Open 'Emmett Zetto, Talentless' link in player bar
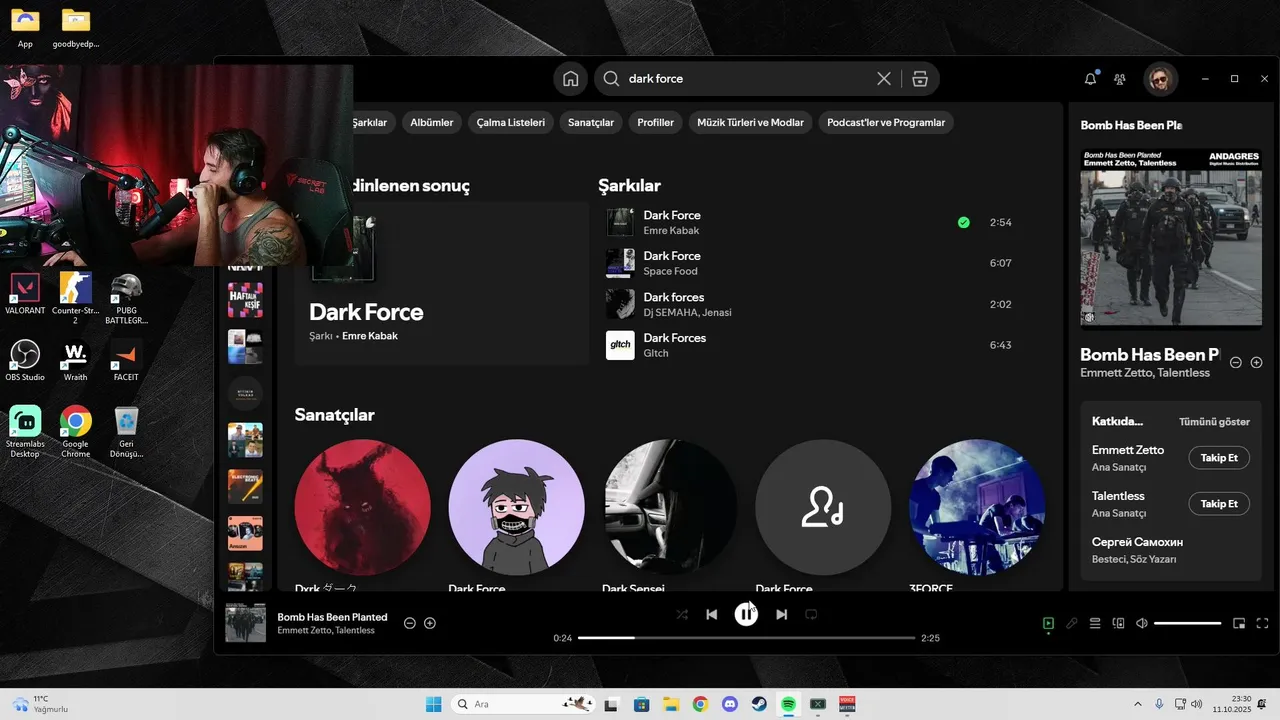The width and height of the screenshot is (1280, 720). pyautogui.click(x=326, y=630)
